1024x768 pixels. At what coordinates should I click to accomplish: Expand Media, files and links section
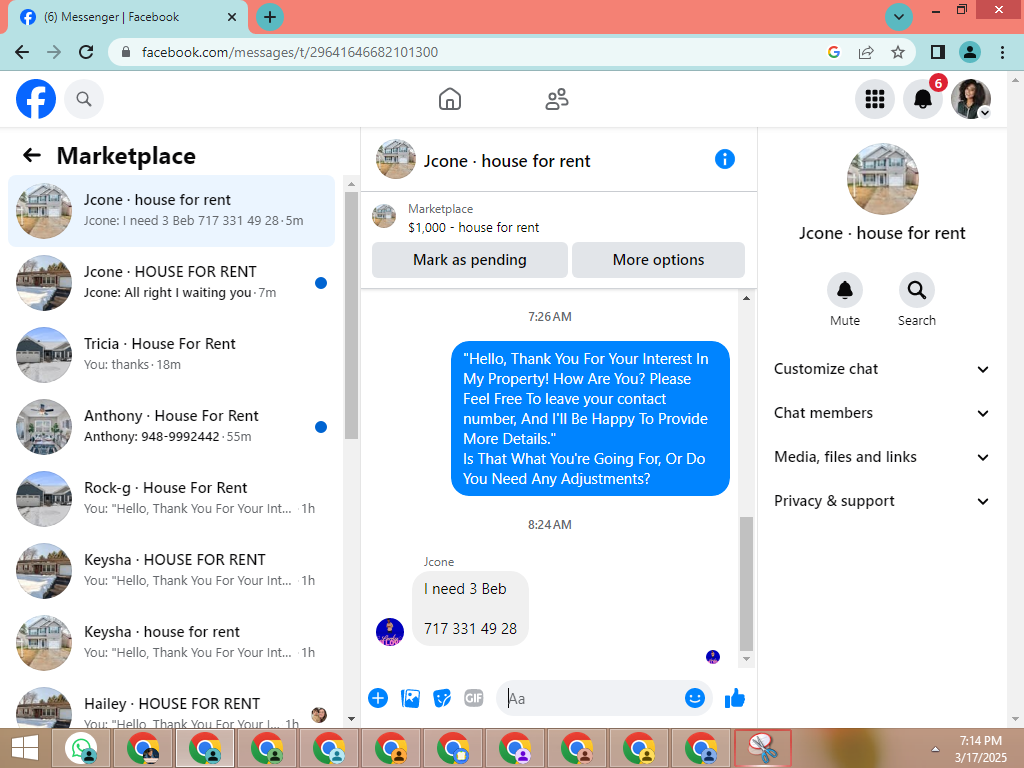(x=881, y=456)
